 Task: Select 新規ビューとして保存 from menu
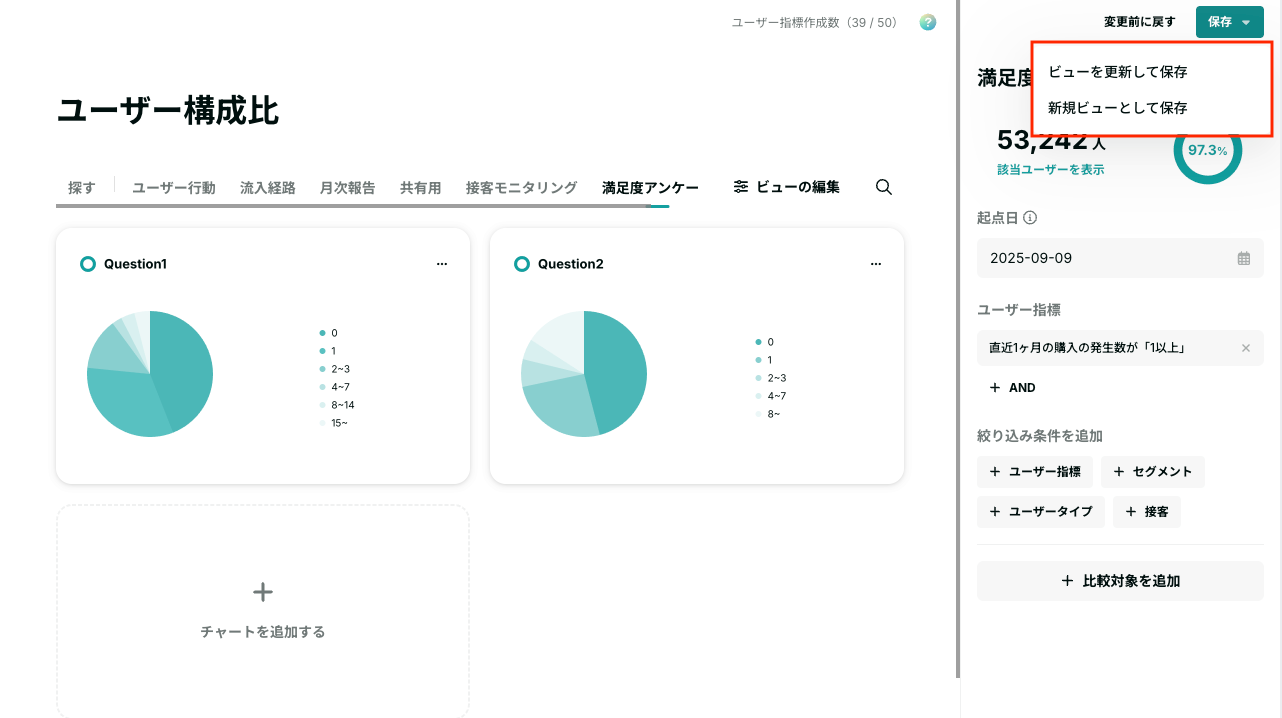pos(1118,108)
